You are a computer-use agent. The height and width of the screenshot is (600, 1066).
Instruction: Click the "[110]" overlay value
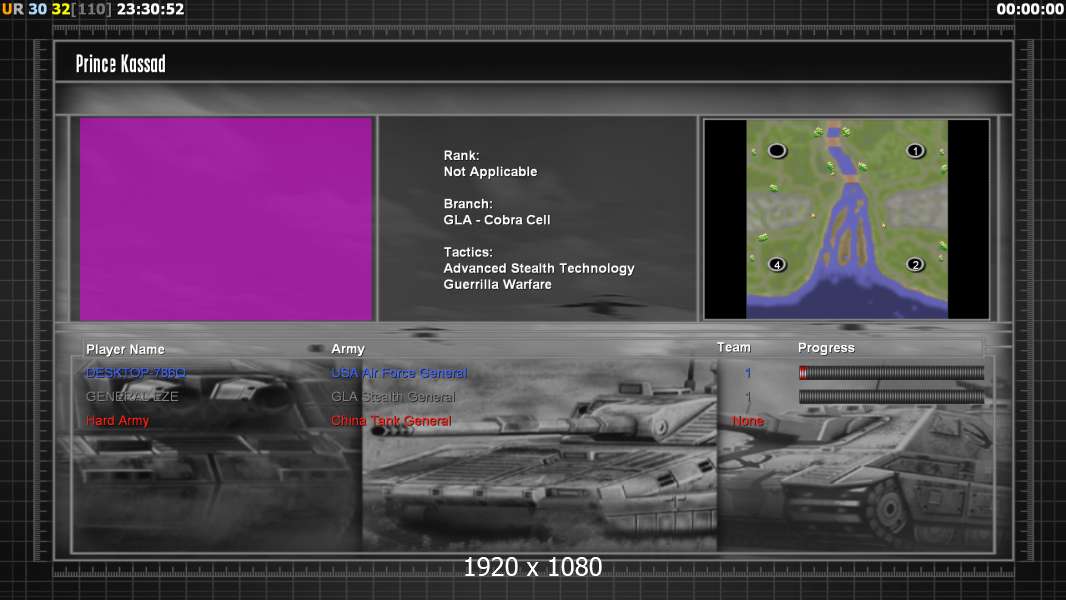[91, 9]
